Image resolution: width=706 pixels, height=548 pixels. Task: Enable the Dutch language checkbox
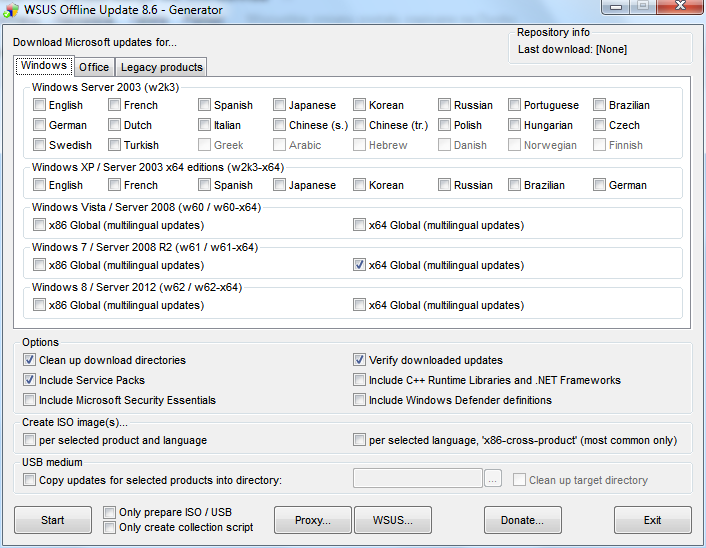(x=114, y=125)
